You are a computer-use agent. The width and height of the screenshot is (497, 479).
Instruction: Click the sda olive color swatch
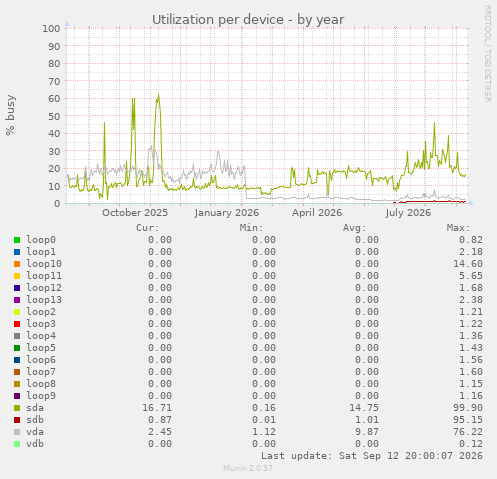click(x=17, y=408)
